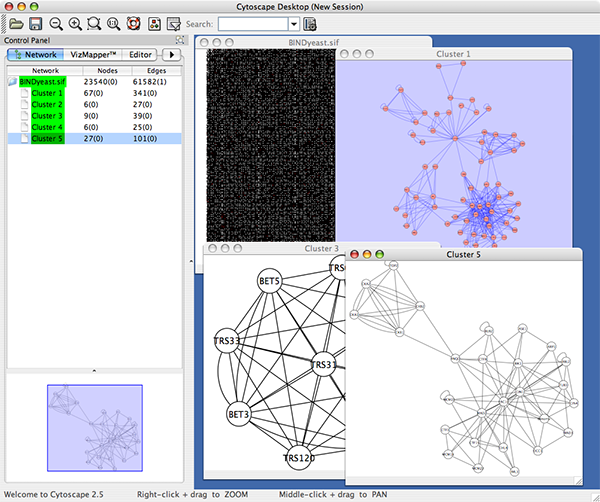Image resolution: width=600 pixels, height=502 pixels.
Task: Click the Save session floppy disk icon
Action: pos(34,23)
